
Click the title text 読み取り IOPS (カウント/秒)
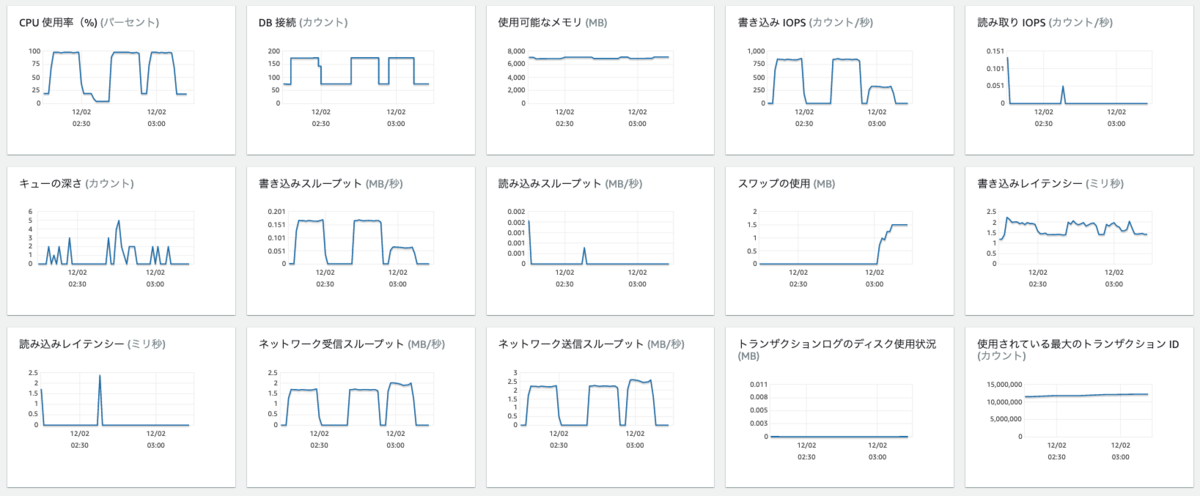point(1044,21)
